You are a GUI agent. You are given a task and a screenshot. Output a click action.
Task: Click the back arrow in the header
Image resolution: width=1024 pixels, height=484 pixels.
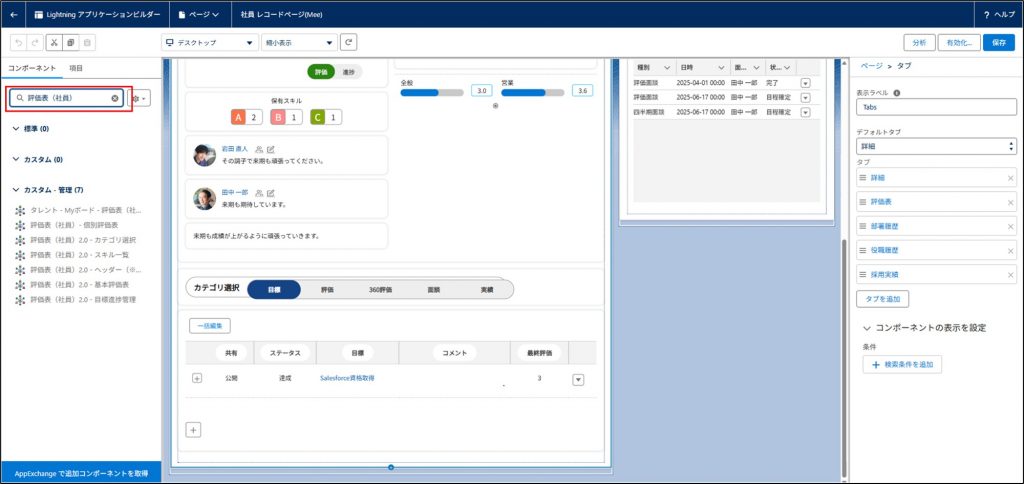(14, 15)
